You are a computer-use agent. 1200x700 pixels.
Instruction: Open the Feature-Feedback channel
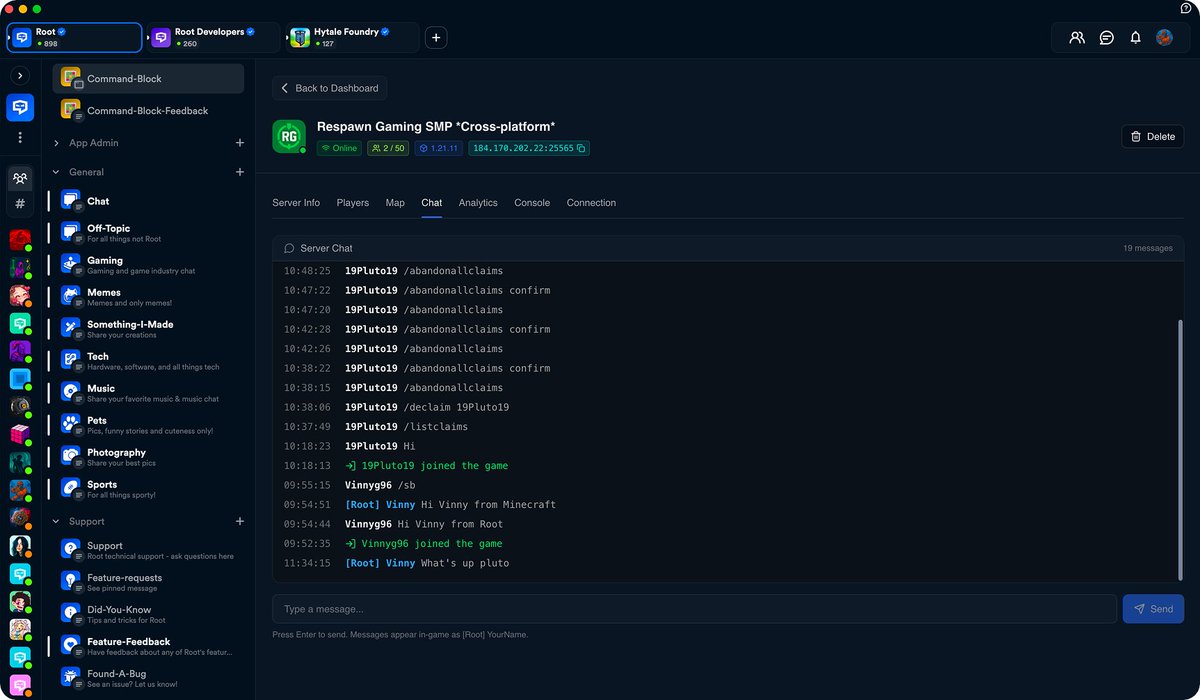(x=148, y=646)
